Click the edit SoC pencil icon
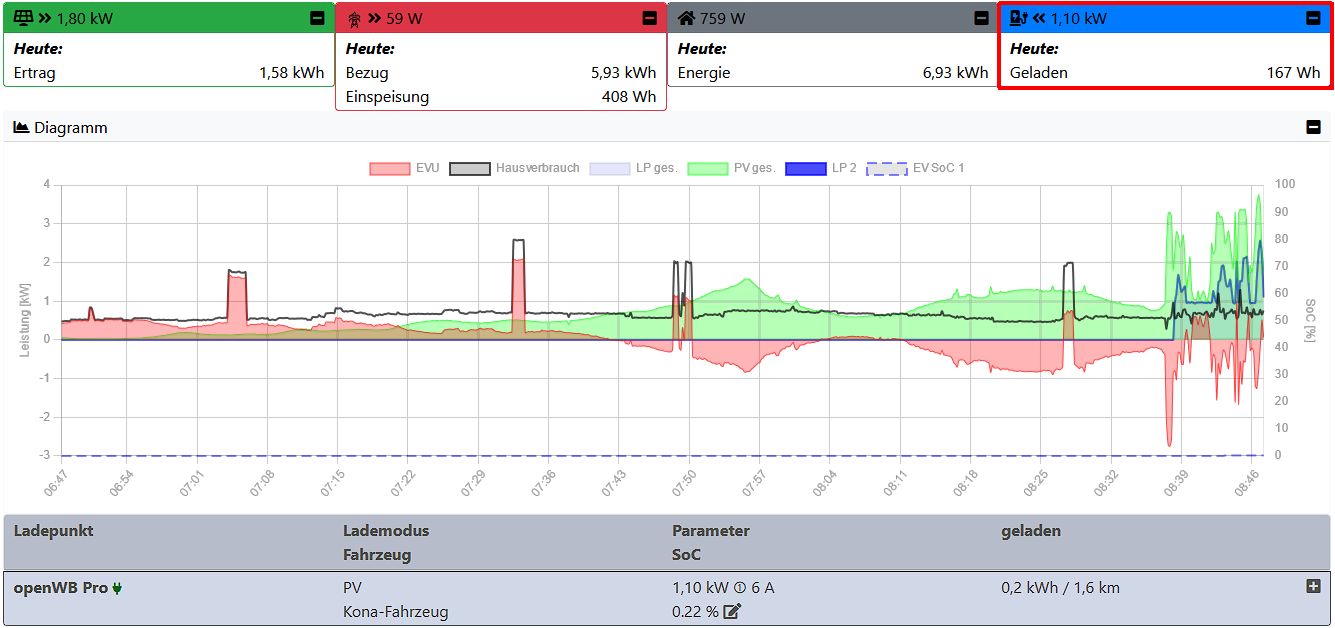The width and height of the screenshot is (1335, 628). click(732, 612)
